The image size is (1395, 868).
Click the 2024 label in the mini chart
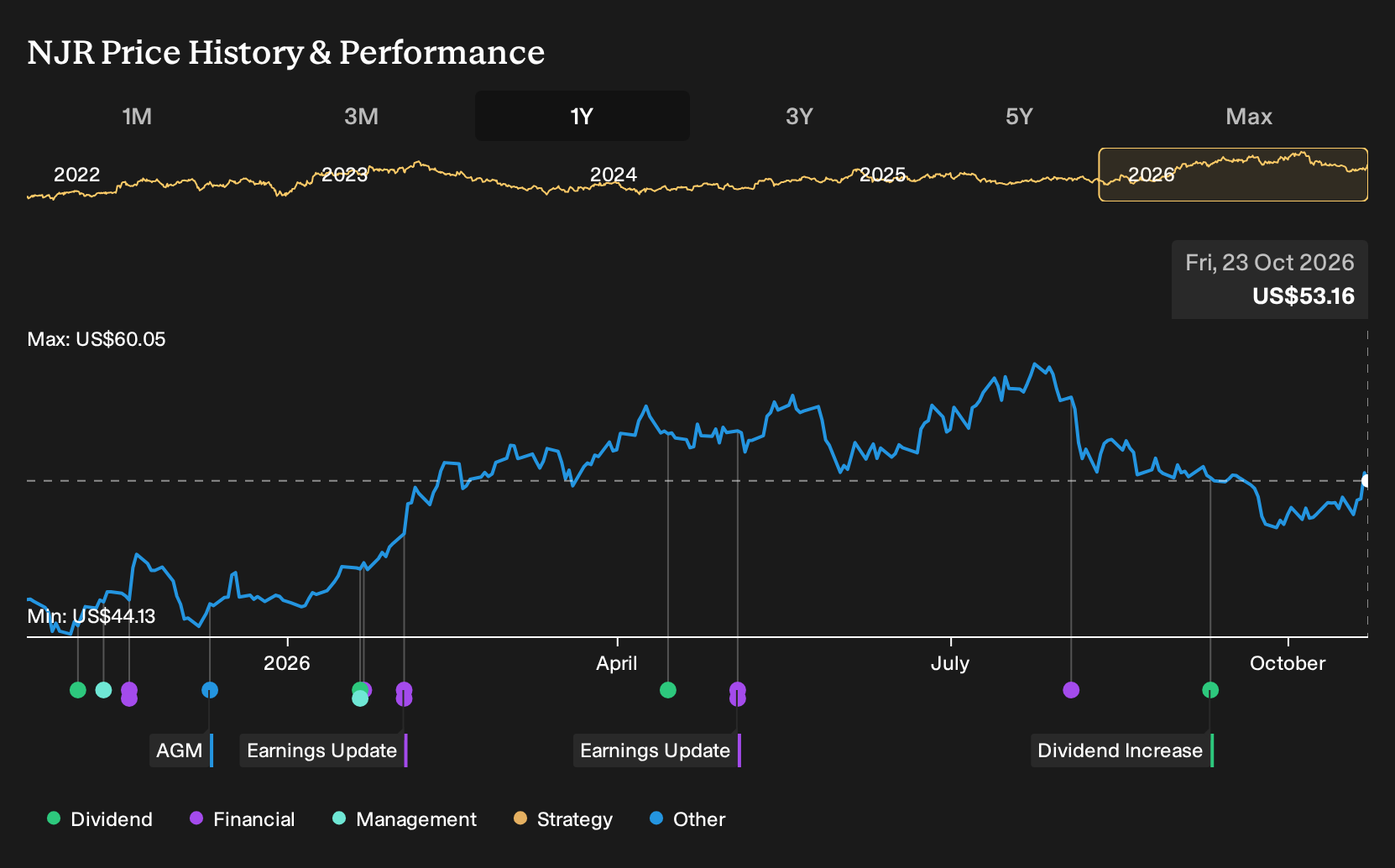point(614,175)
